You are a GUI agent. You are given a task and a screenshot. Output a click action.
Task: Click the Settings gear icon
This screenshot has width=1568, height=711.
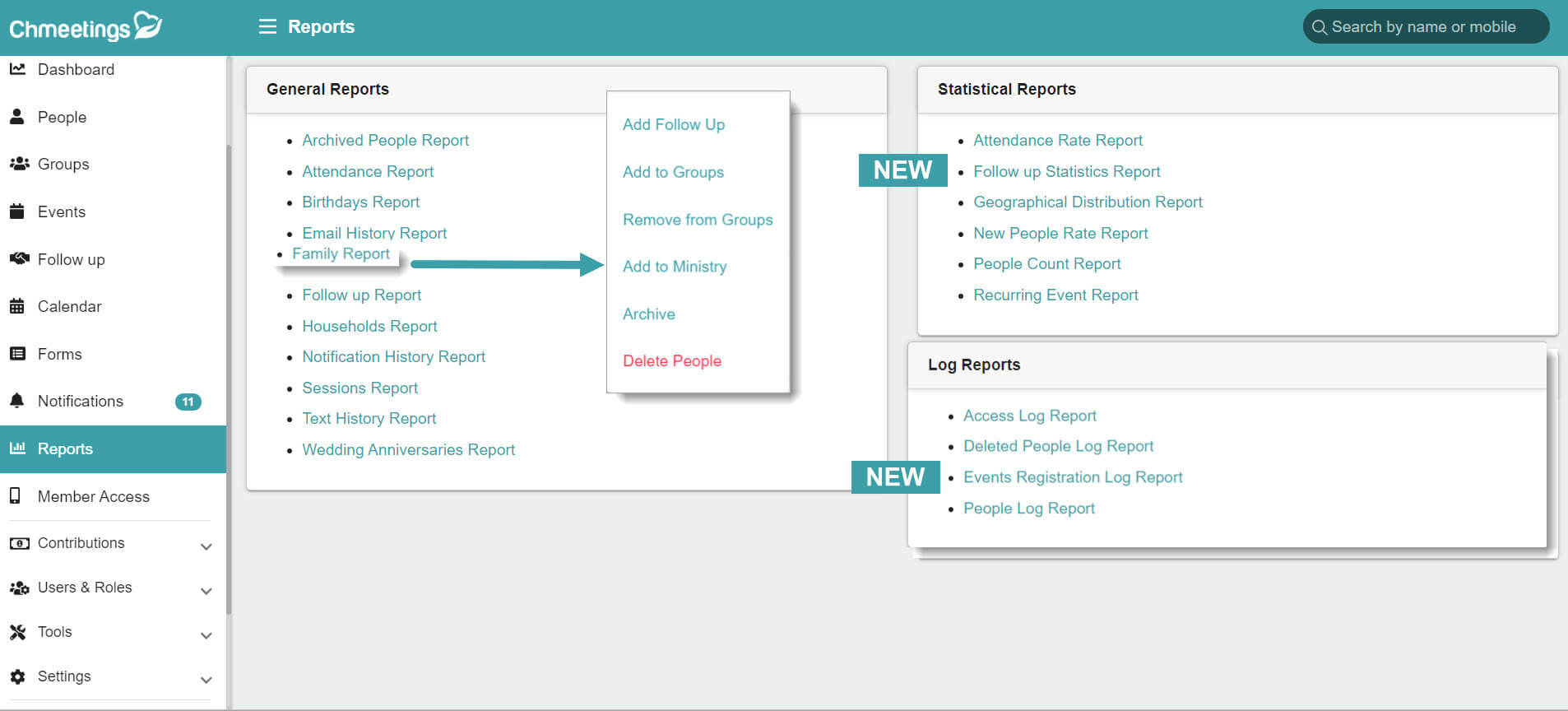pyautogui.click(x=17, y=676)
